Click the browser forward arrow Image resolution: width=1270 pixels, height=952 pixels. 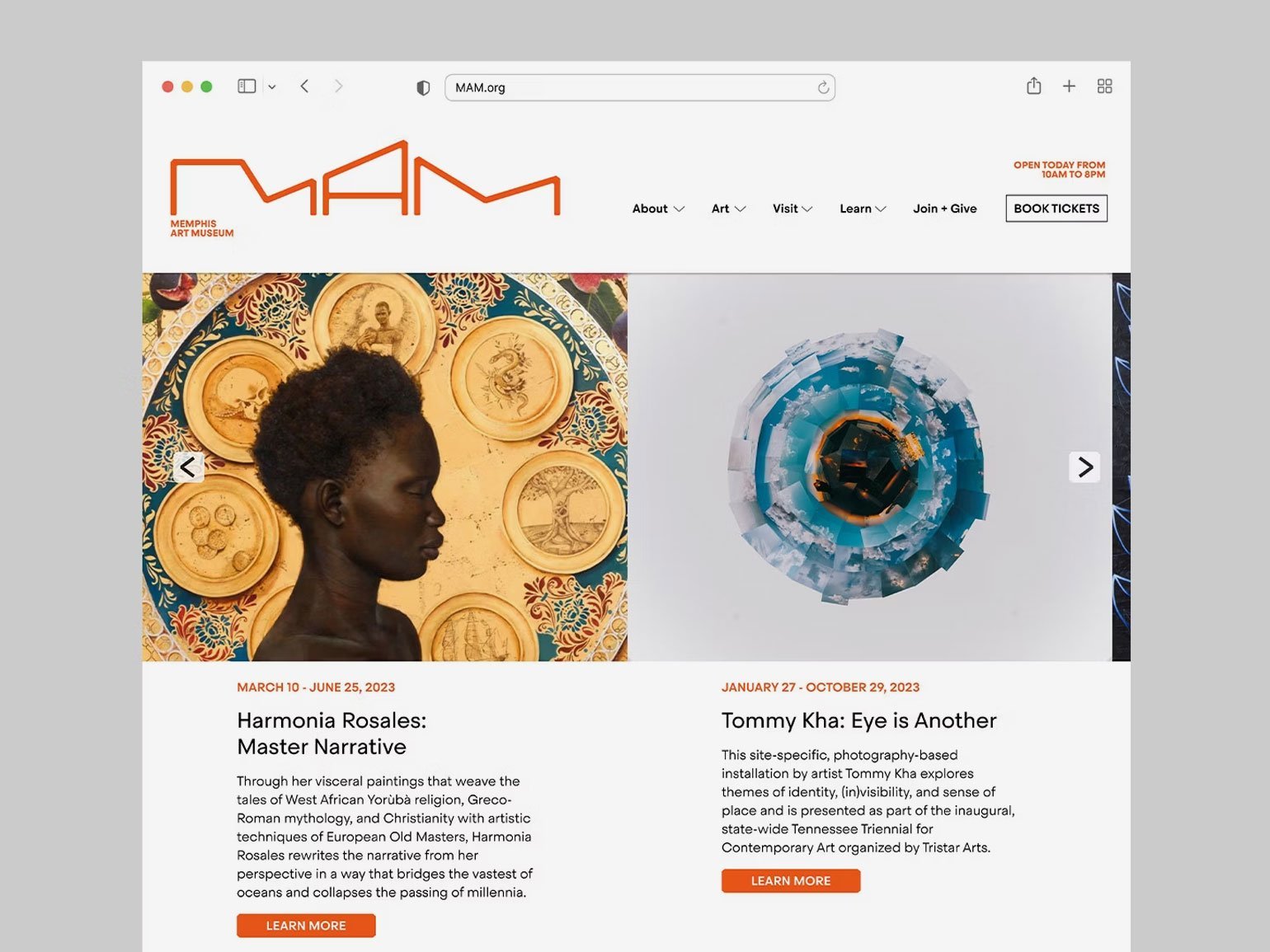[338, 86]
